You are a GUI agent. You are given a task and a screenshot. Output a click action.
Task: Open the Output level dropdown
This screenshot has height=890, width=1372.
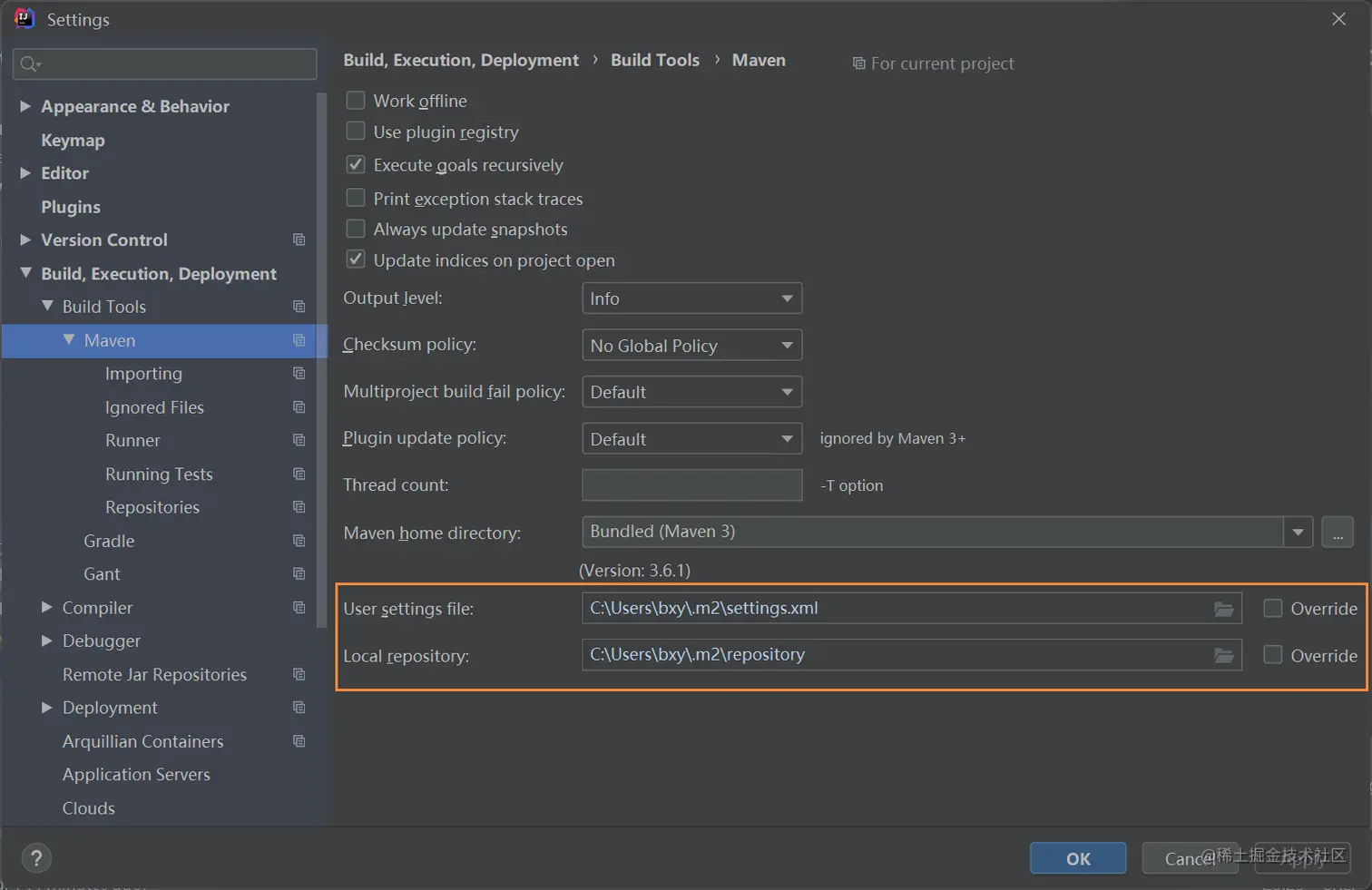pos(691,298)
